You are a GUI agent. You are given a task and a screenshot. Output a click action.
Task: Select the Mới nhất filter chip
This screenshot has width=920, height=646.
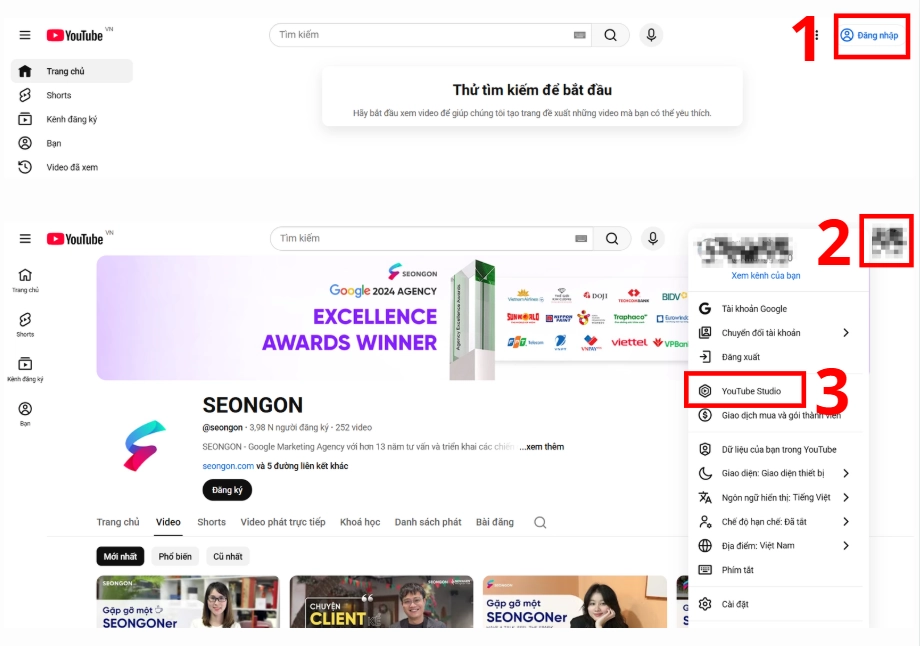[x=120, y=556]
